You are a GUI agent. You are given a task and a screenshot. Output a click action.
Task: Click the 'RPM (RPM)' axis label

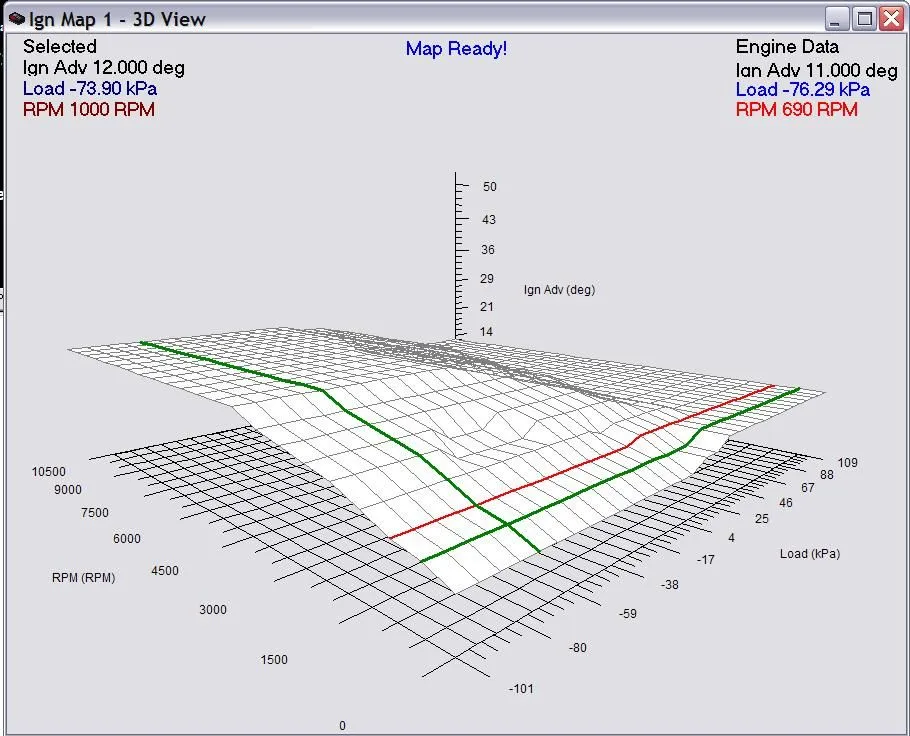point(83,578)
